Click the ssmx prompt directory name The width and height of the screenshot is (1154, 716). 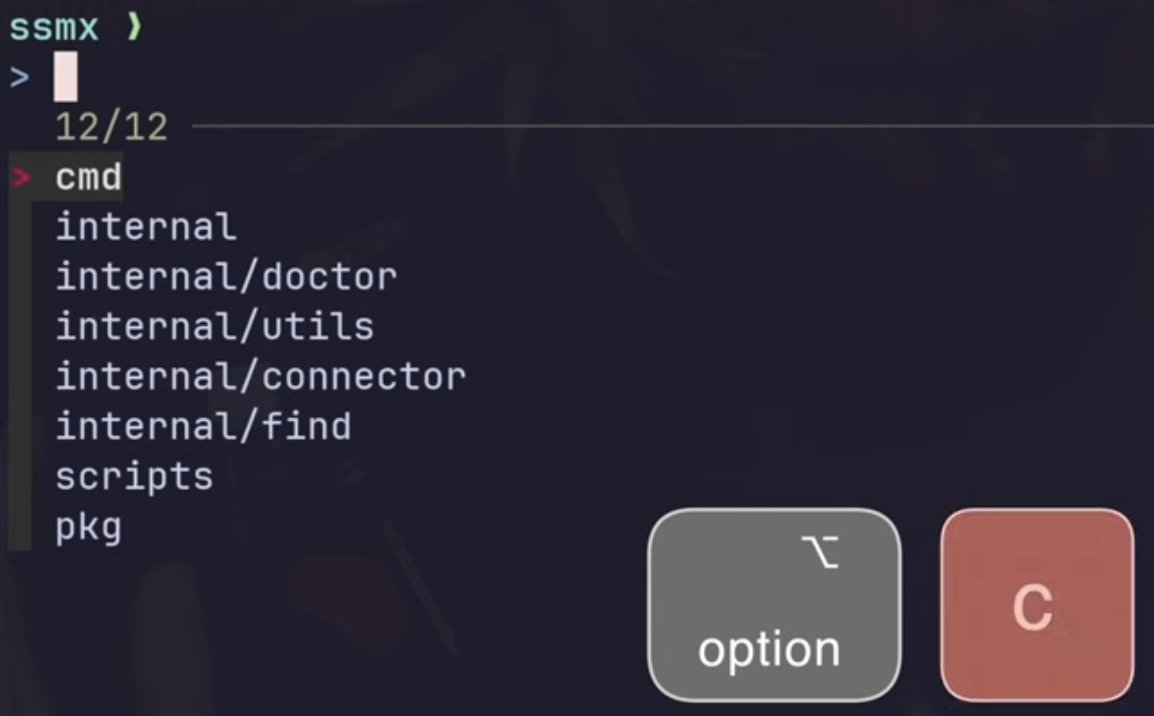point(54,28)
